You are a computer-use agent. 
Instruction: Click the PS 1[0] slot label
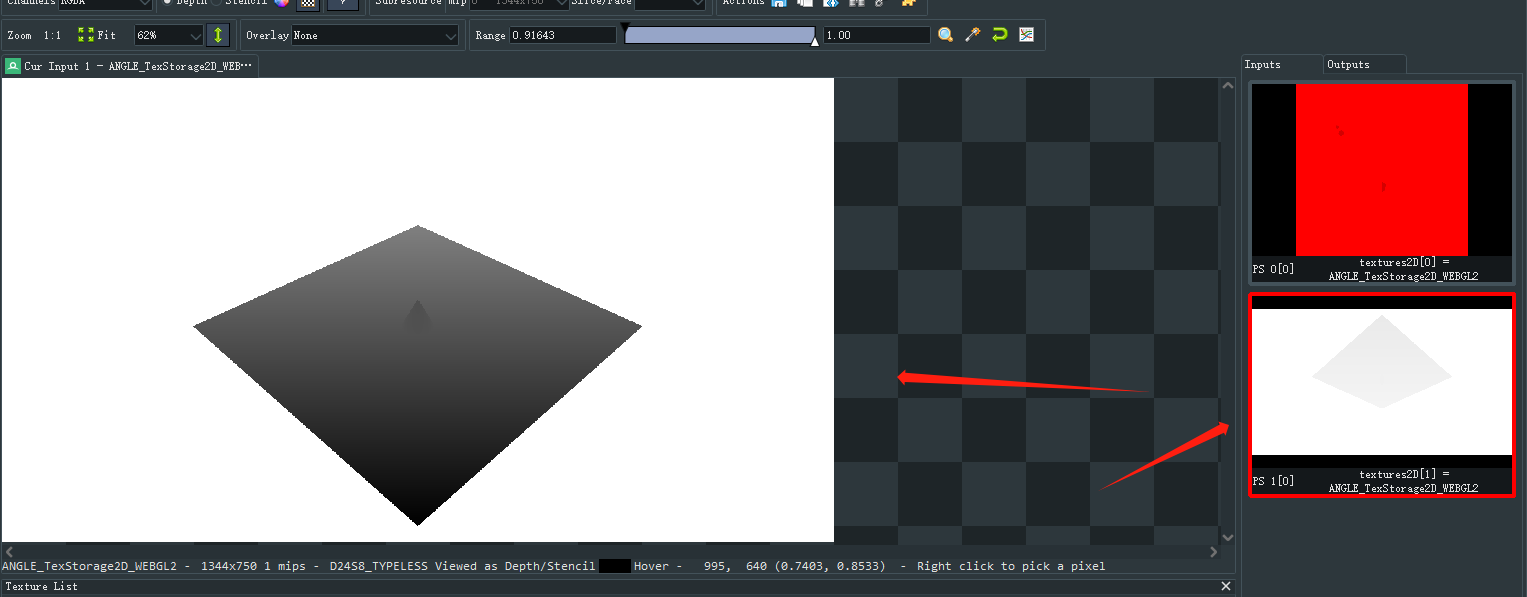1273,481
